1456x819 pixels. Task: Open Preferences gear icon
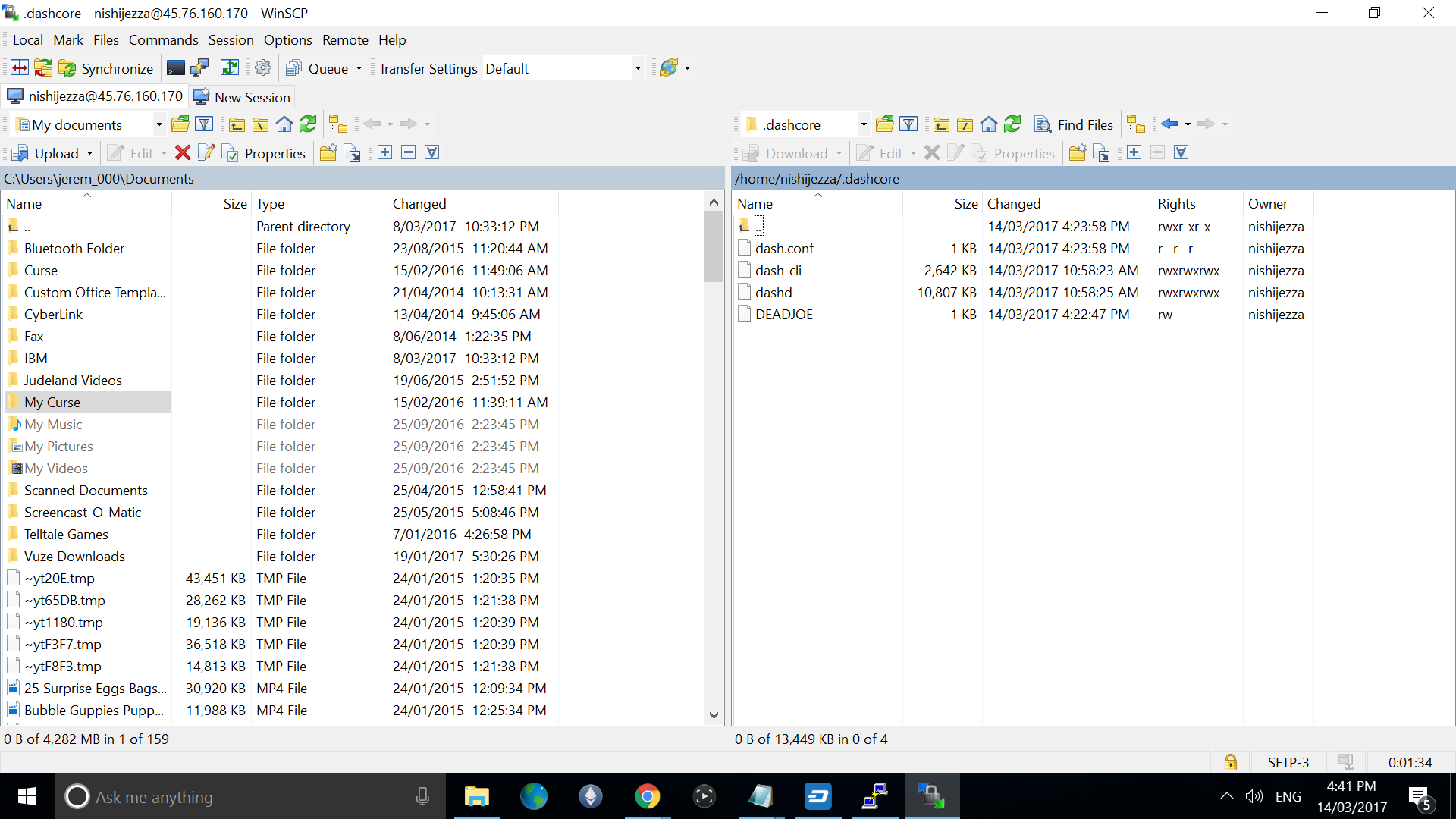(263, 68)
